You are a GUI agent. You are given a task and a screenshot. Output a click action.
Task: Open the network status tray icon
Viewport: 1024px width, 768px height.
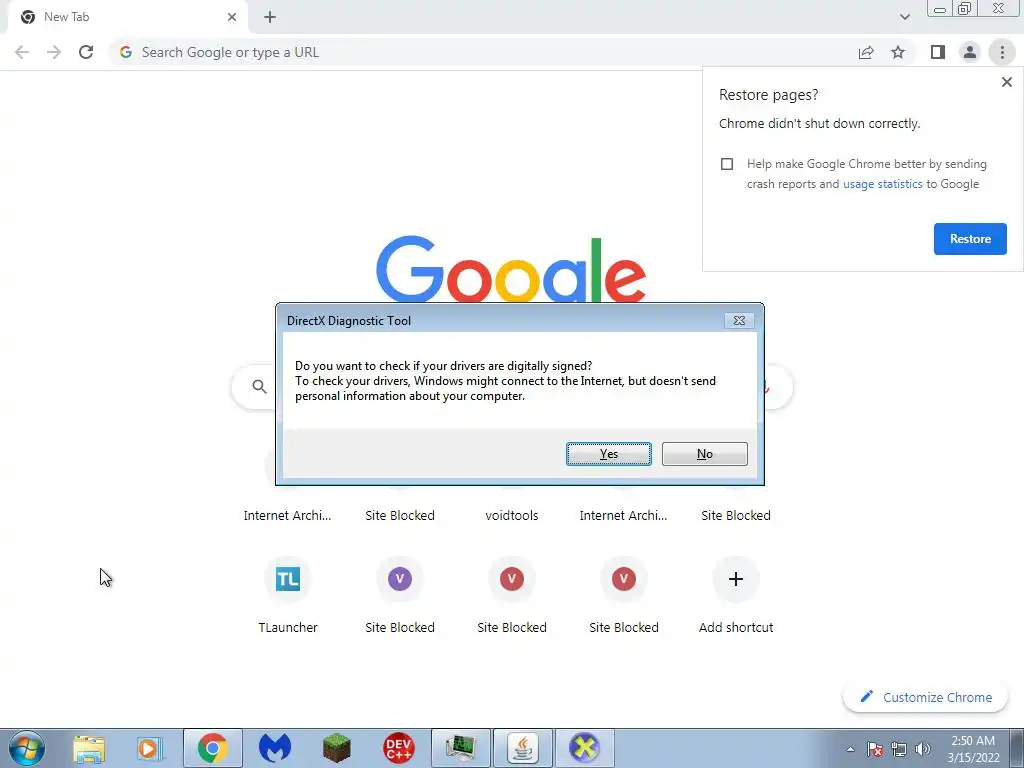click(x=899, y=749)
